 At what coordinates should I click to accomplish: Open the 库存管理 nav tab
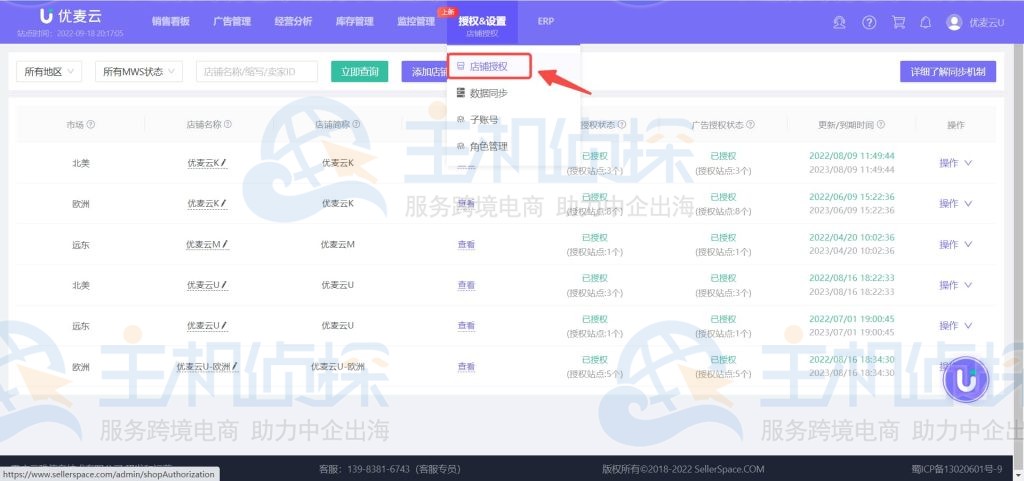[x=355, y=22]
